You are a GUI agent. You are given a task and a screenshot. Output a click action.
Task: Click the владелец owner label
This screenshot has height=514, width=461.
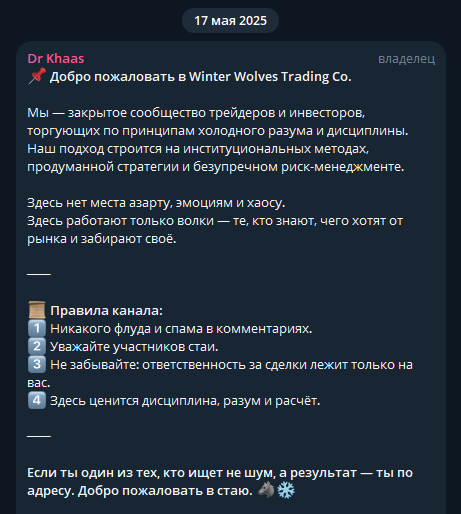[x=406, y=59]
